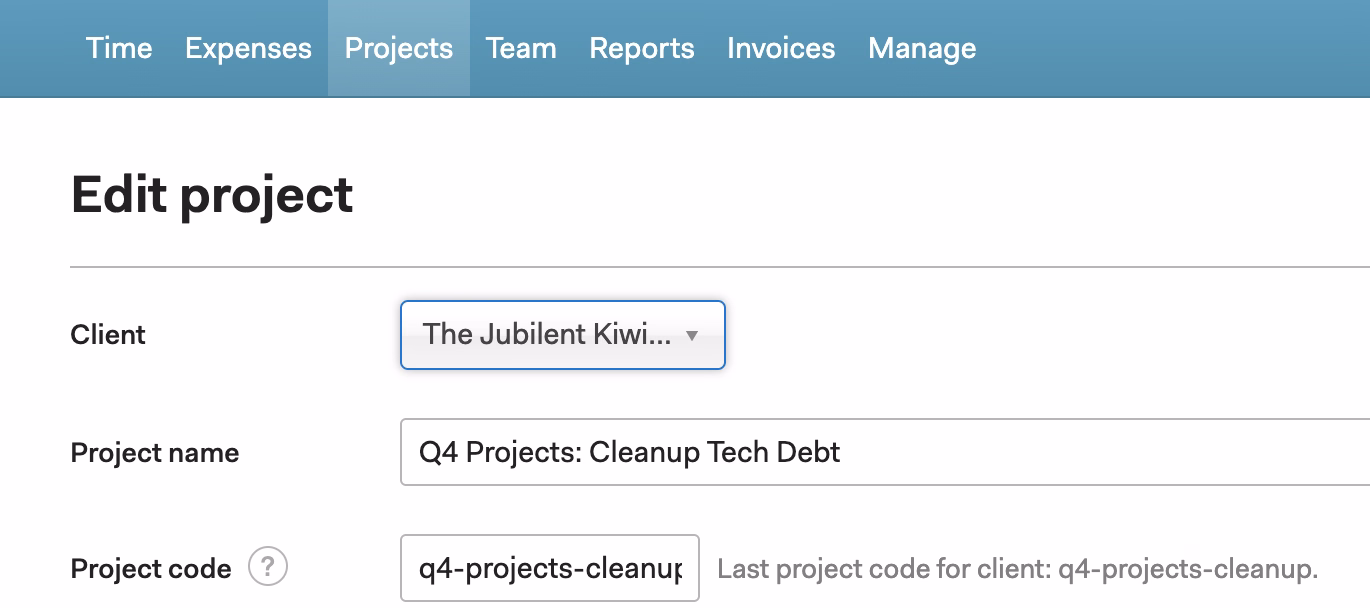Click the Last project code hint text

(1018, 570)
